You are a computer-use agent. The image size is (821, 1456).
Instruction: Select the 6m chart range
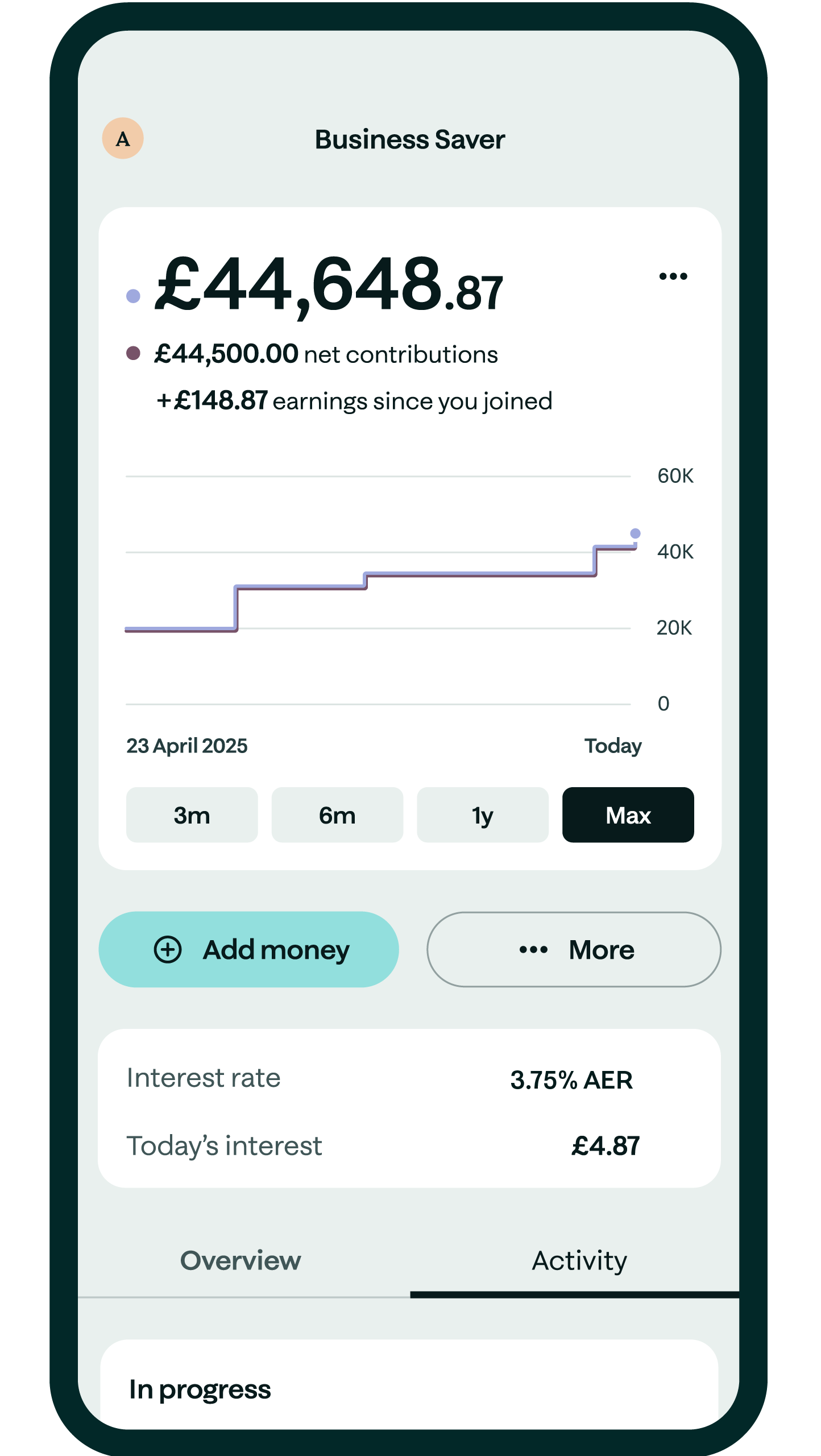point(337,814)
